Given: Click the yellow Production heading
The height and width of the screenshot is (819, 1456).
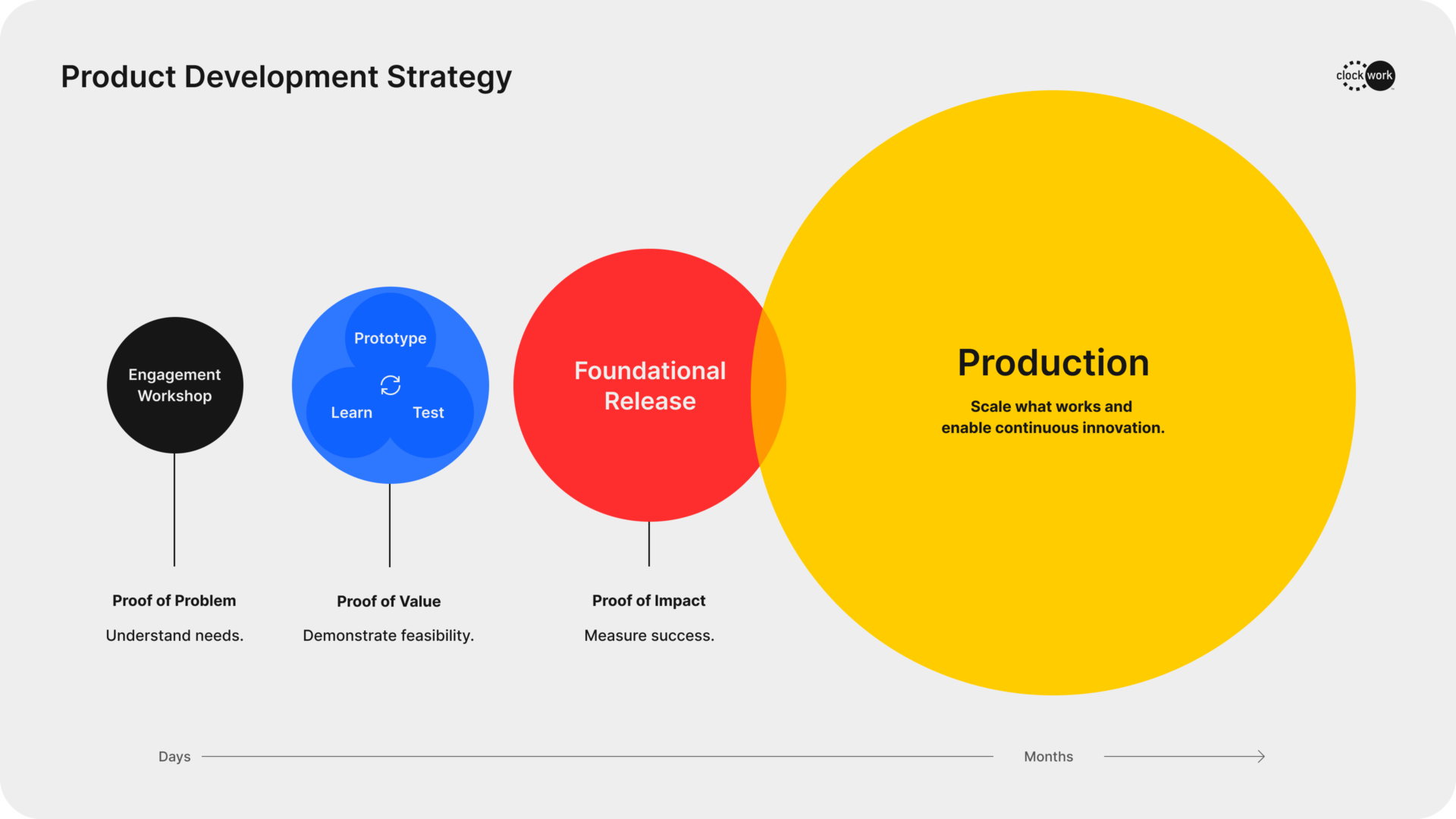Looking at the screenshot, I should (1053, 362).
